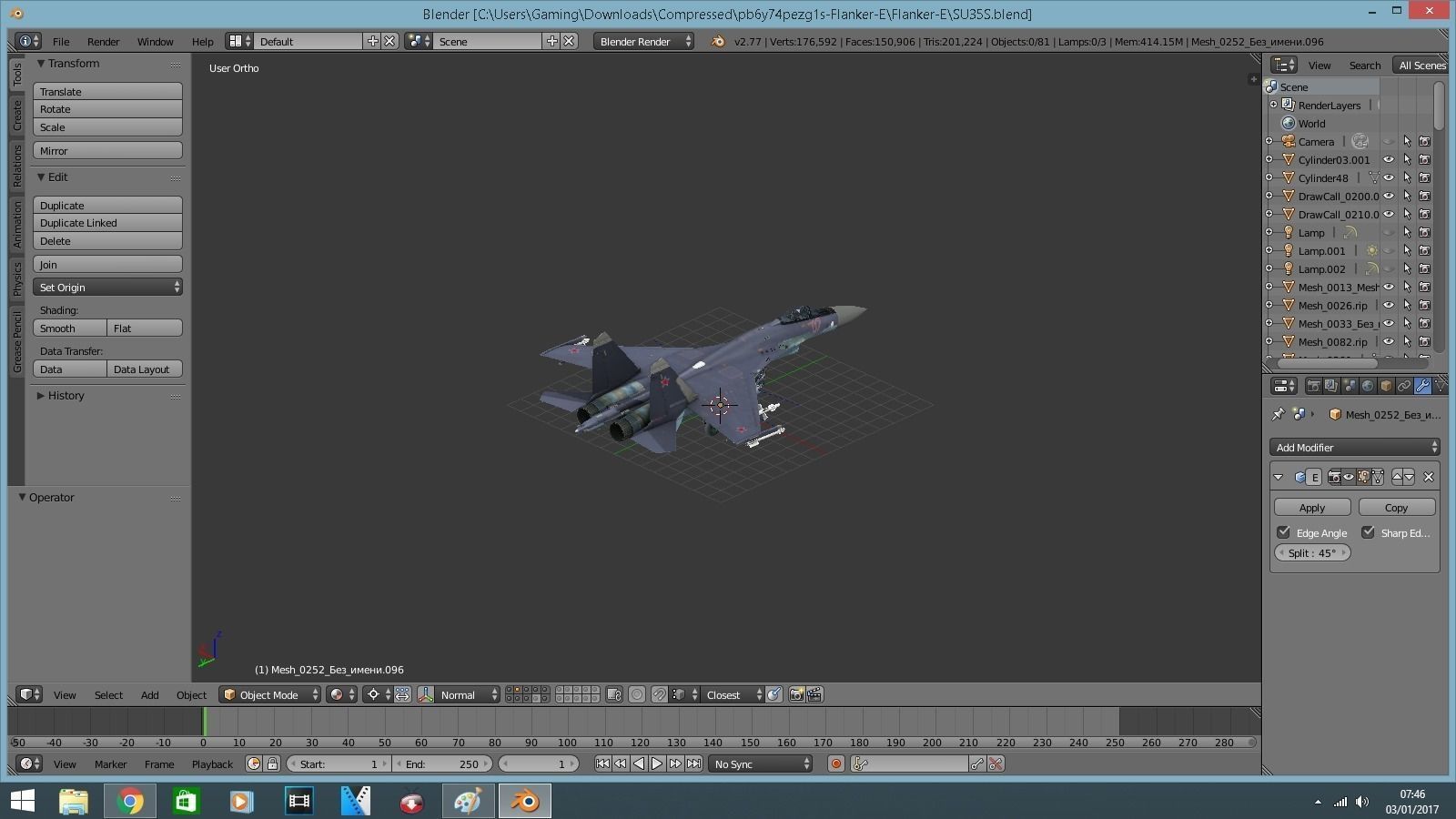Screen dimensions: 1456x819
Task: Open the pivot point selector
Action: (x=378, y=694)
